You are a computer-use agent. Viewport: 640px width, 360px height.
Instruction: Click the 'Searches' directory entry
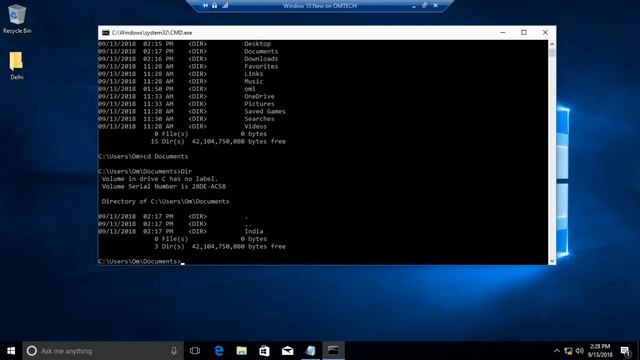pyautogui.click(x=259, y=119)
